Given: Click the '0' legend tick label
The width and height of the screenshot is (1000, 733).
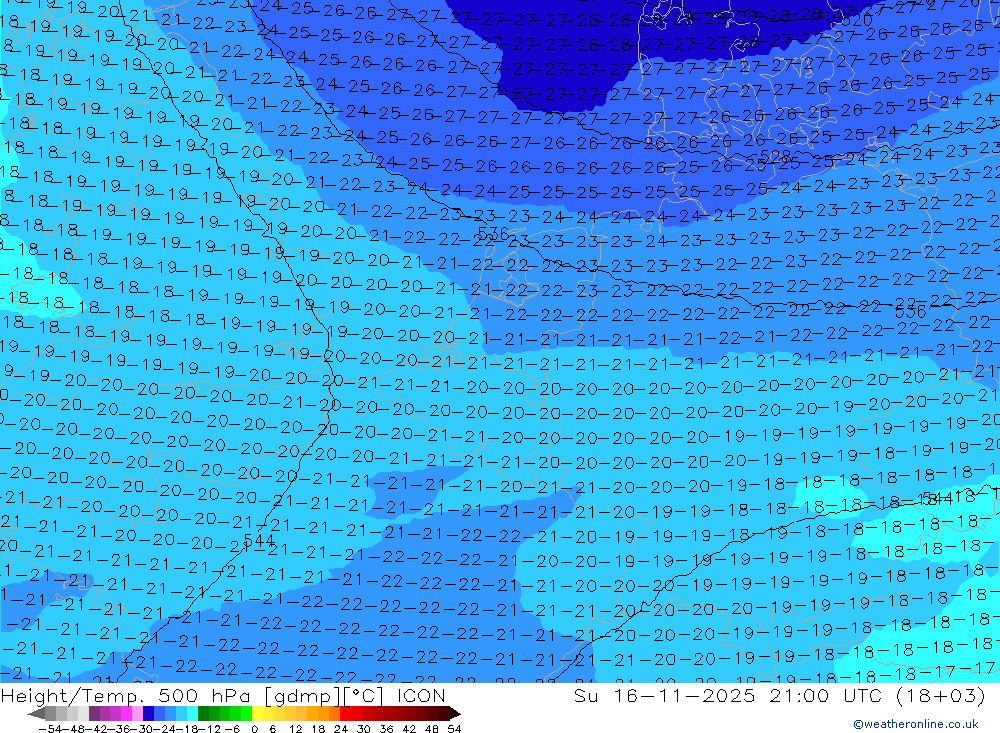Looking at the screenshot, I should click(x=254, y=729).
